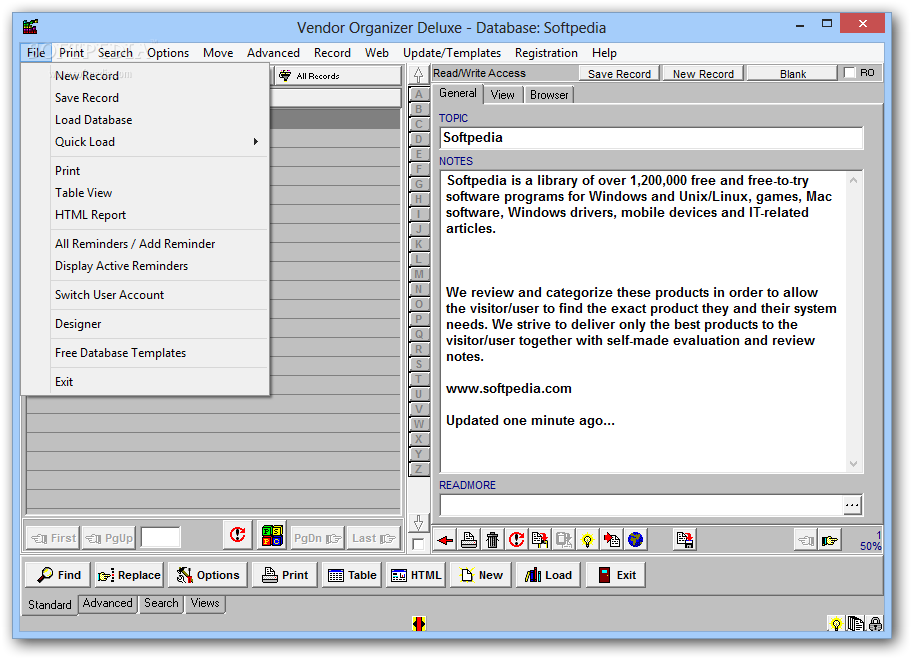Screen dimensions: 912x659
Task: Click the trash can delete icon
Action: (x=493, y=540)
